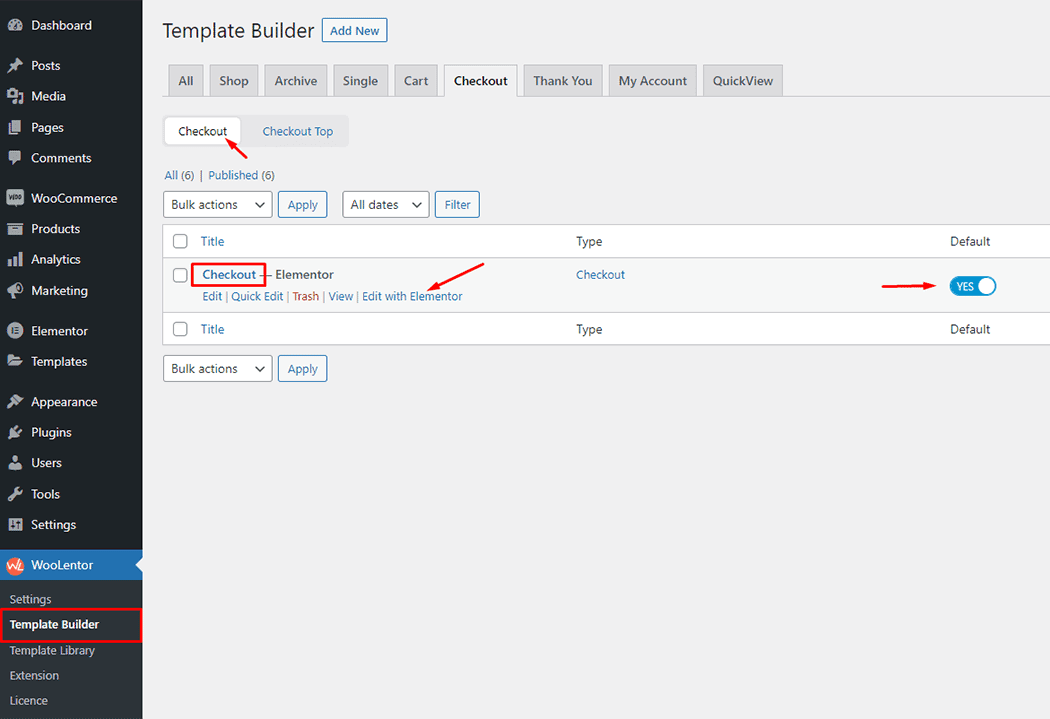Select the Appearance brush icon
This screenshot has width=1050, height=719.
pos(17,401)
